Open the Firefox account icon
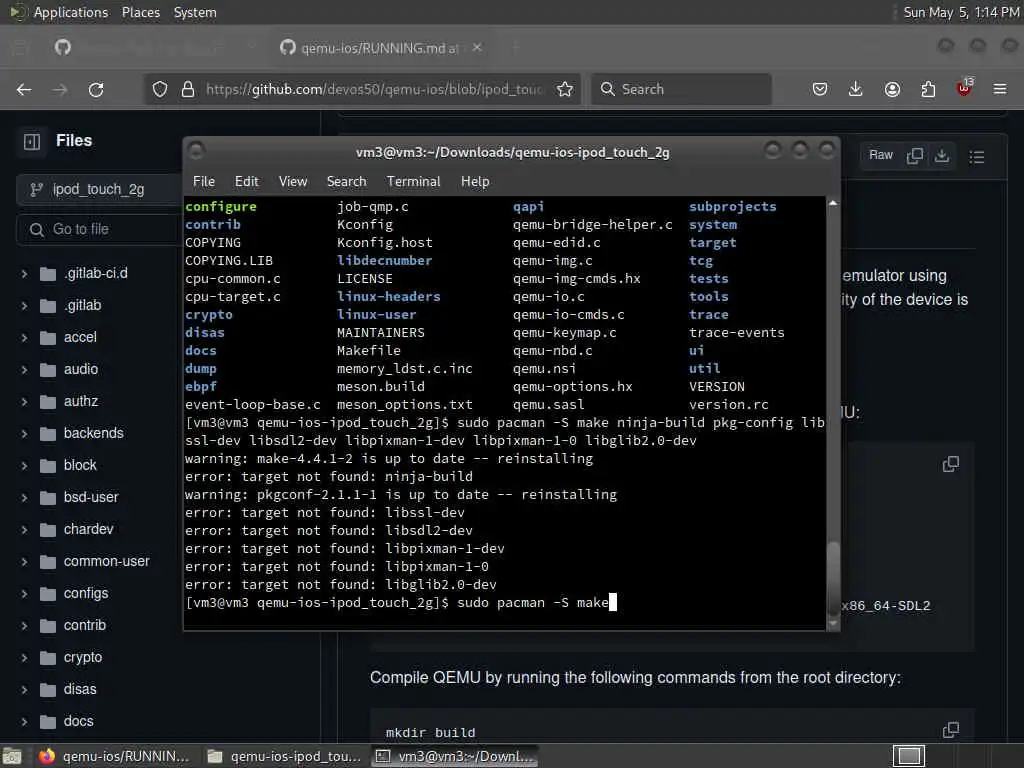The height and width of the screenshot is (768, 1024). click(x=892, y=89)
